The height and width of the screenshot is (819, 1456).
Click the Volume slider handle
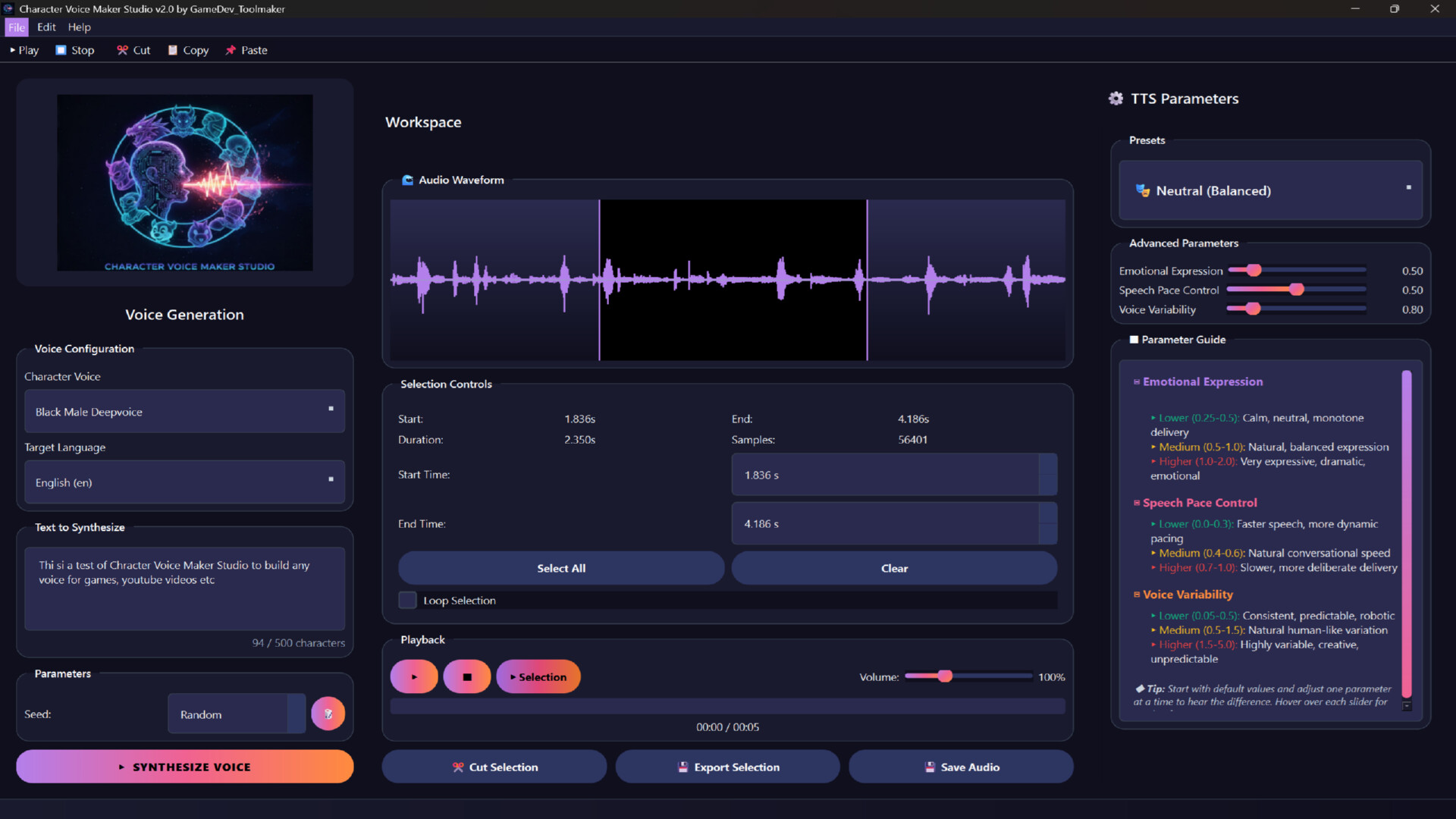(x=945, y=676)
